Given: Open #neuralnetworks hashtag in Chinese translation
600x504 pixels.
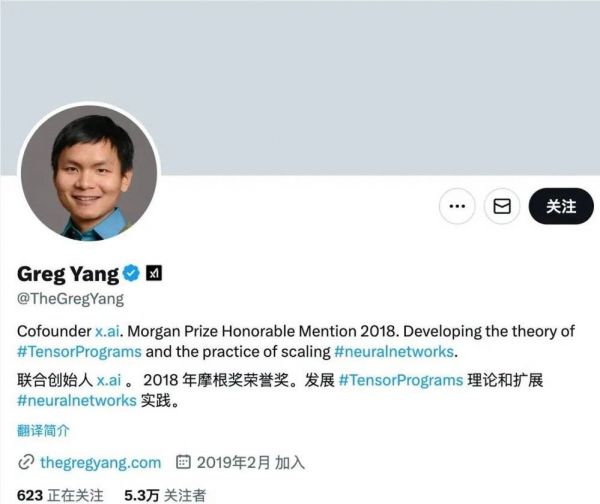Looking at the screenshot, I should 77,400.
